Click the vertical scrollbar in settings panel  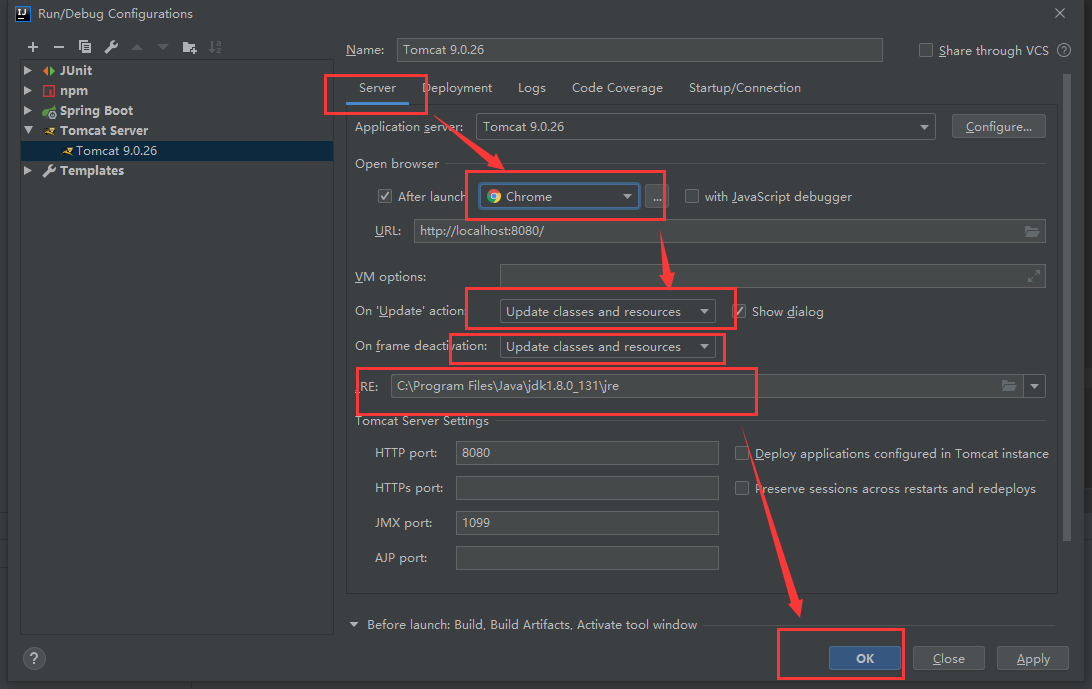(x=1066, y=307)
